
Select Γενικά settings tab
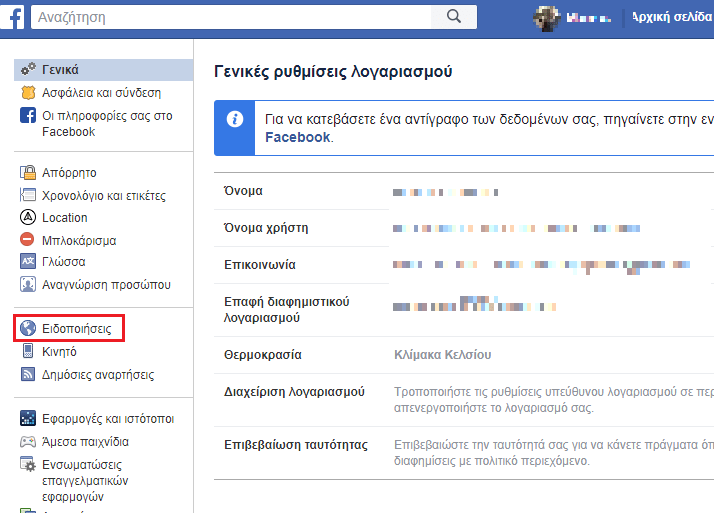click(x=103, y=70)
